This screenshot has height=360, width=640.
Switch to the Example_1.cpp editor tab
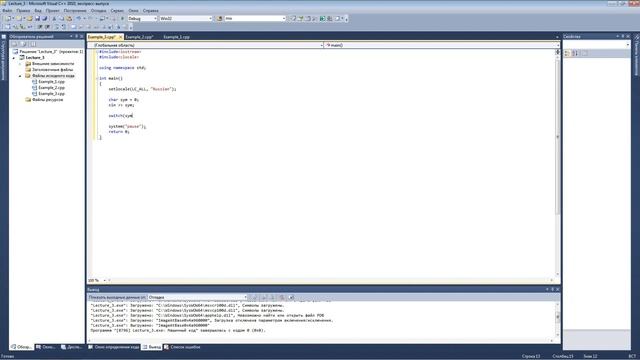(176, 37)
